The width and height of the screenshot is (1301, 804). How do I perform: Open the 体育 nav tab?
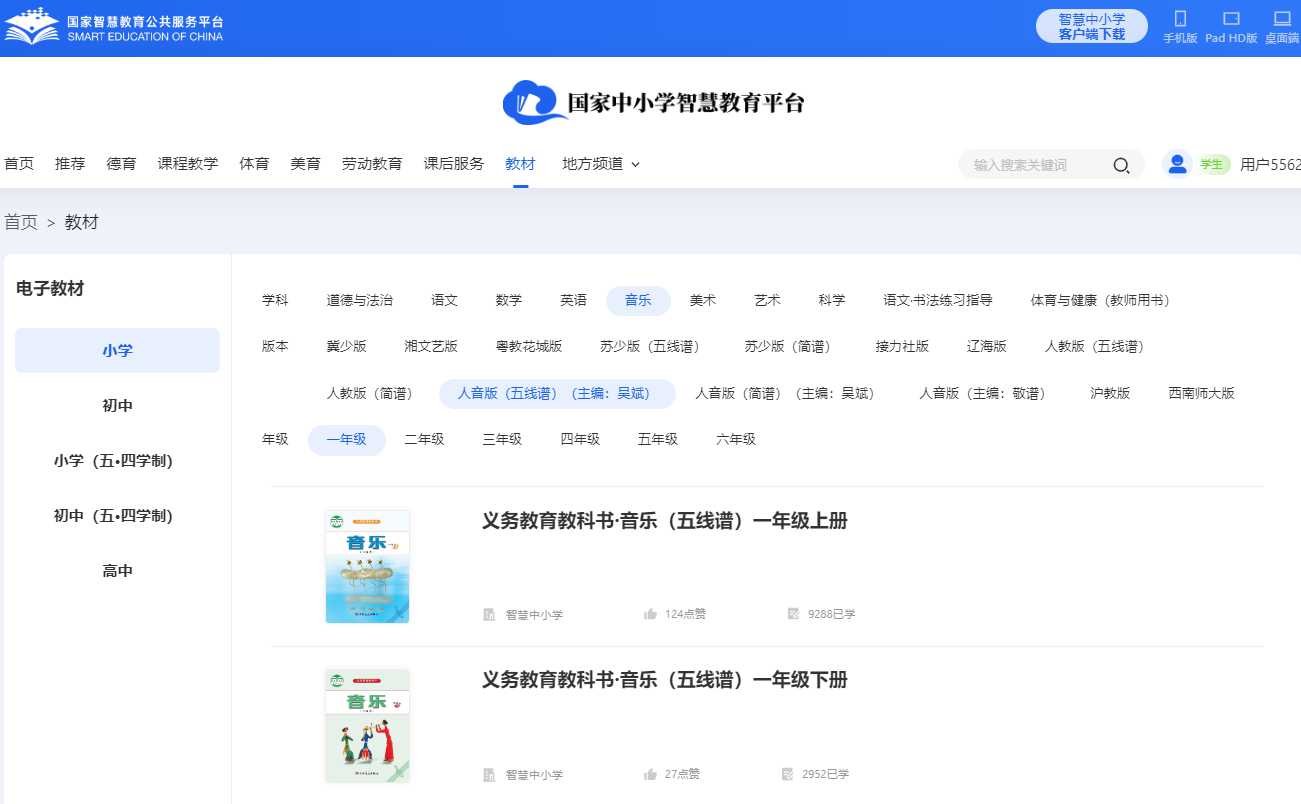pyautogui.click(x=254, y=164)
